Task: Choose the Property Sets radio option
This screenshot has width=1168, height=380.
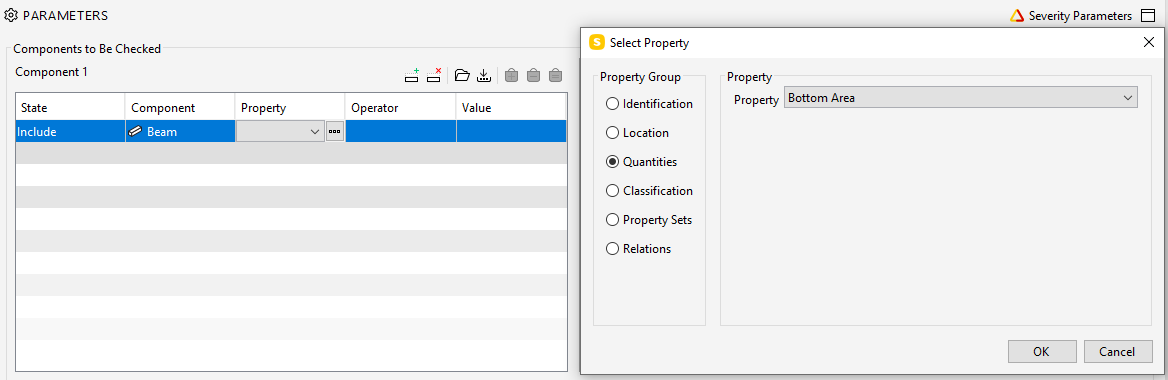Action: (612, 220)
